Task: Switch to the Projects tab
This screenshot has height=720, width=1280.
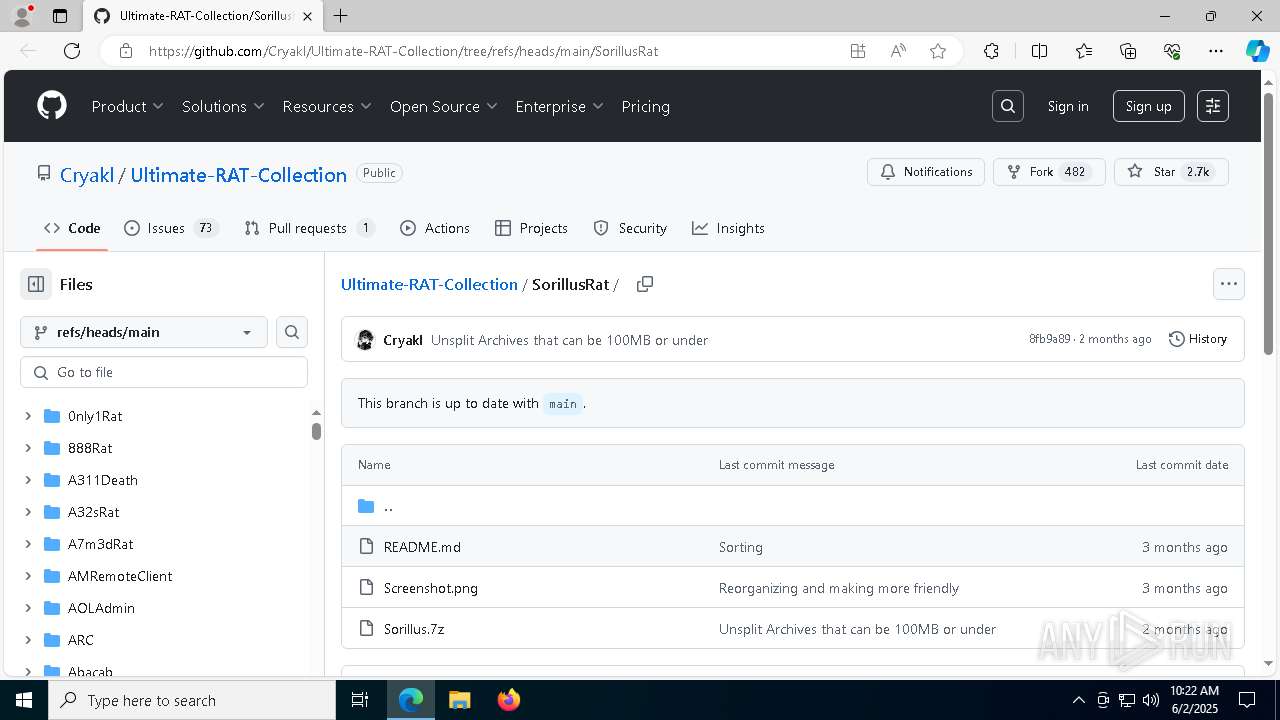Action: [531, 228]
